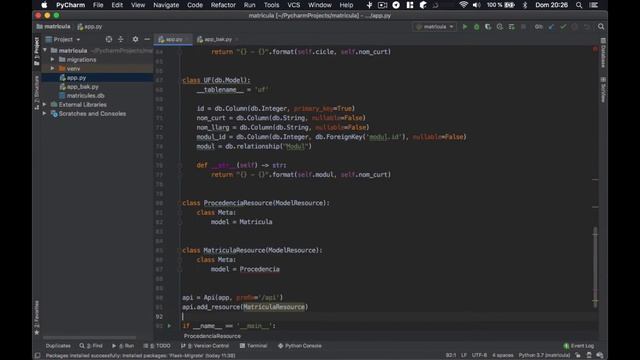The height and width of the screenshot is (360, 640).
Task: Run the matricula configuration
Action: coord(464,27)
